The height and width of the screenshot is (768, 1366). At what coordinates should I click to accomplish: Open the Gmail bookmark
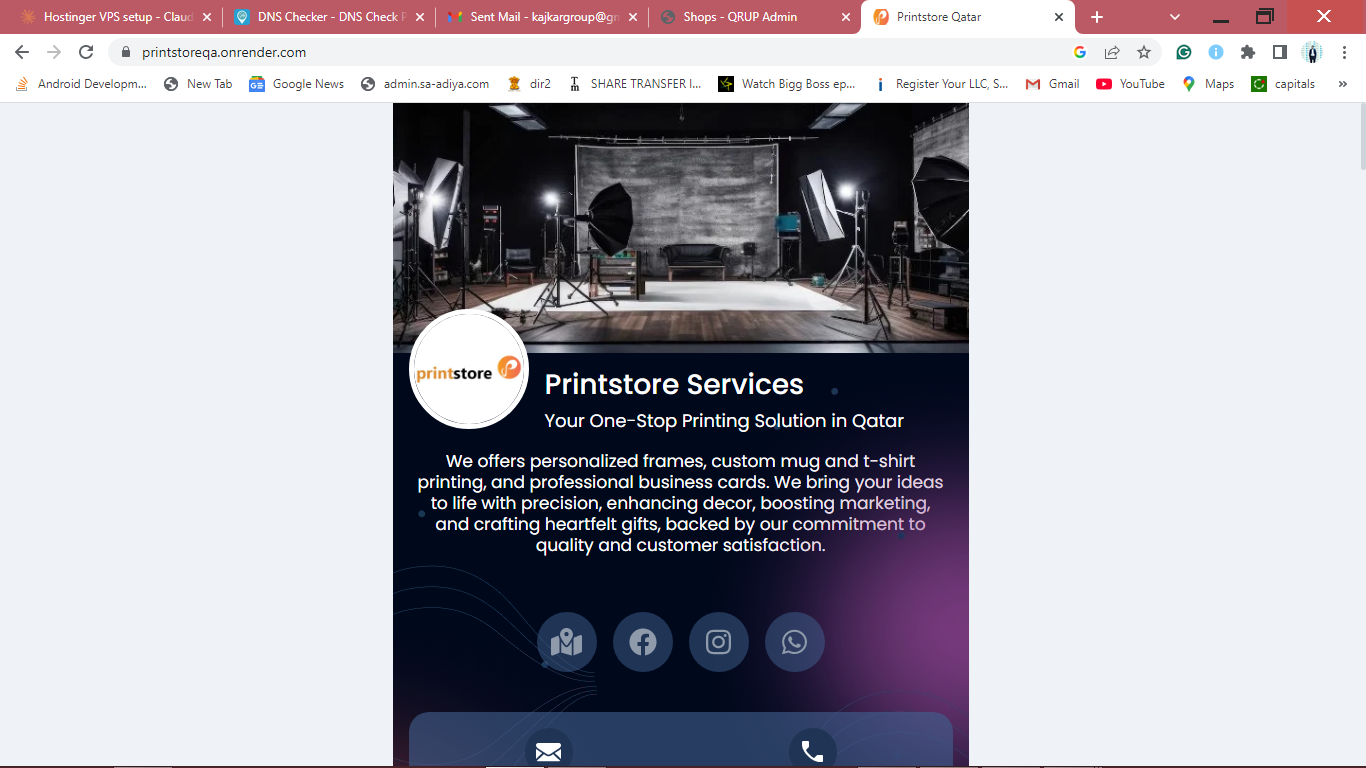coord(1052,84)
